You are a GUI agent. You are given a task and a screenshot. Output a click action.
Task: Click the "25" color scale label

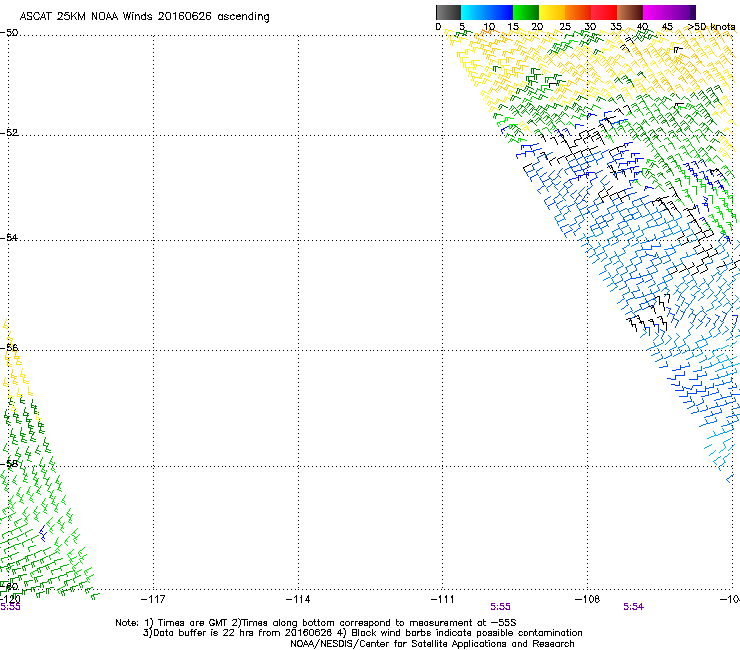click(565, 27)
